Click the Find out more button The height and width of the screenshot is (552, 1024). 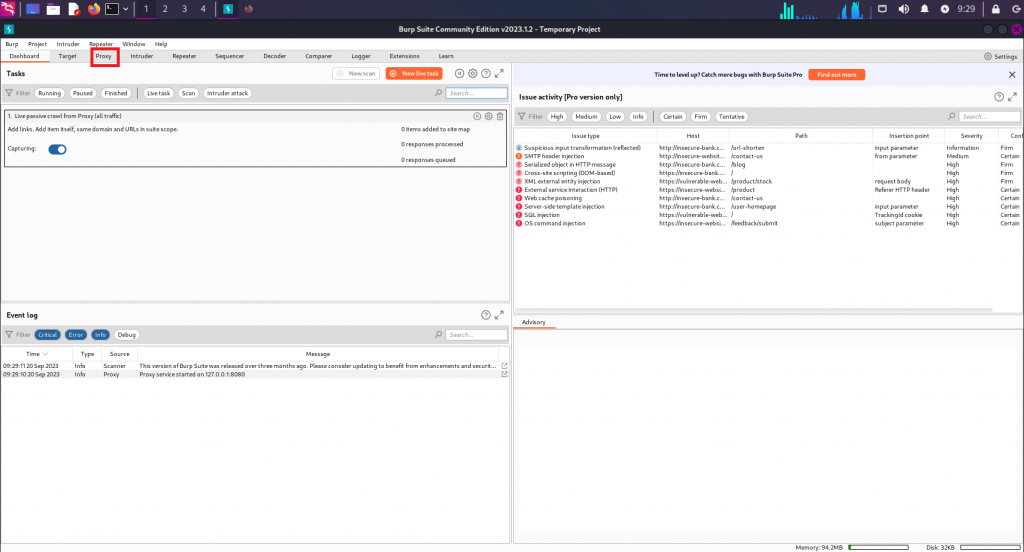coord(837,74)
